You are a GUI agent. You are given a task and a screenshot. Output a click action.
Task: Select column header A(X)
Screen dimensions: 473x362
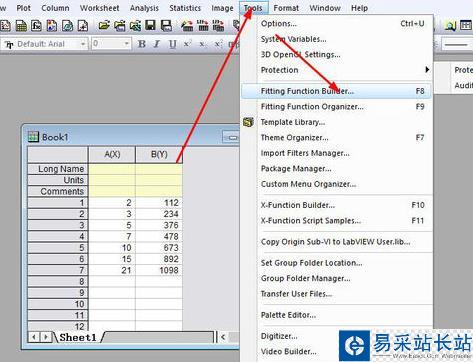pos(112,154)
